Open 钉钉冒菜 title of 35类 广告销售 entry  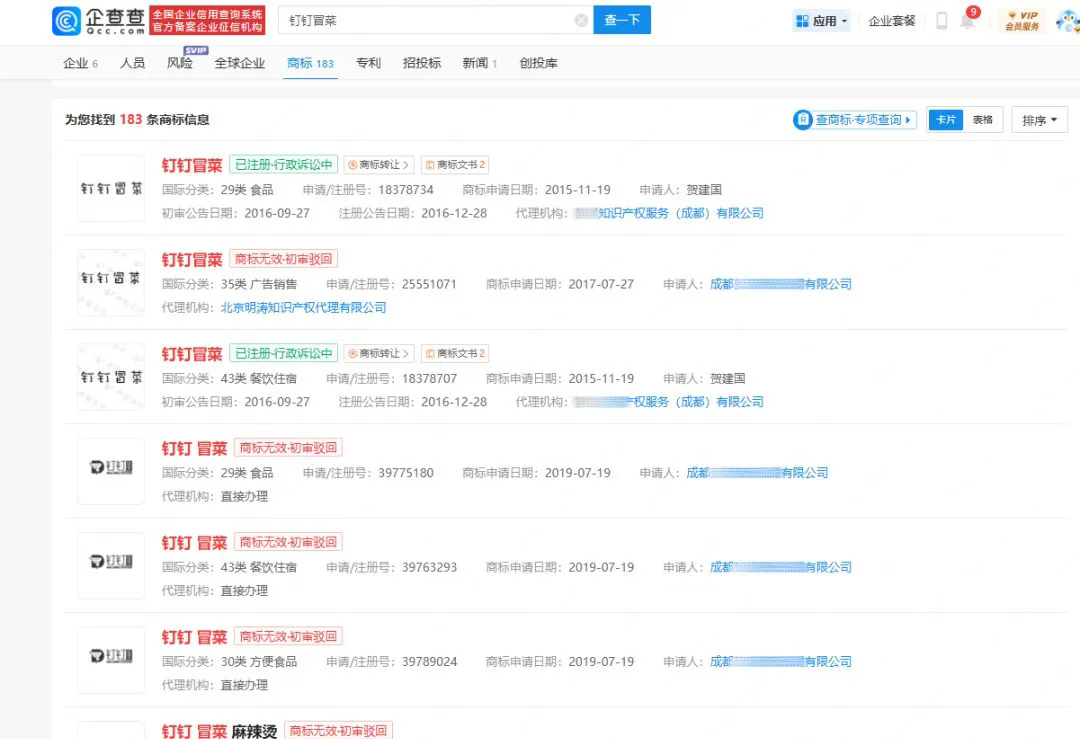coord(191,260)
